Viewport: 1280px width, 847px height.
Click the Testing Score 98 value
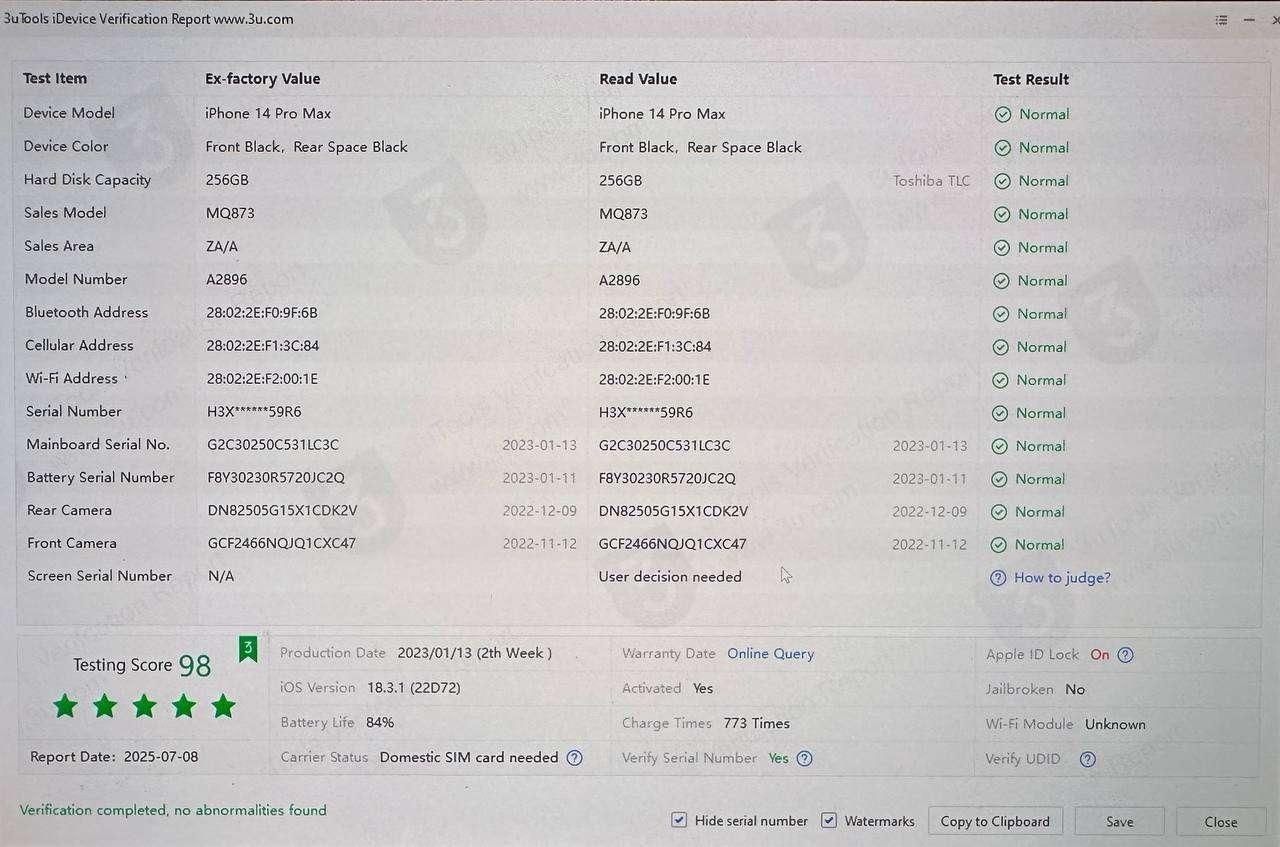pos(195,666)
